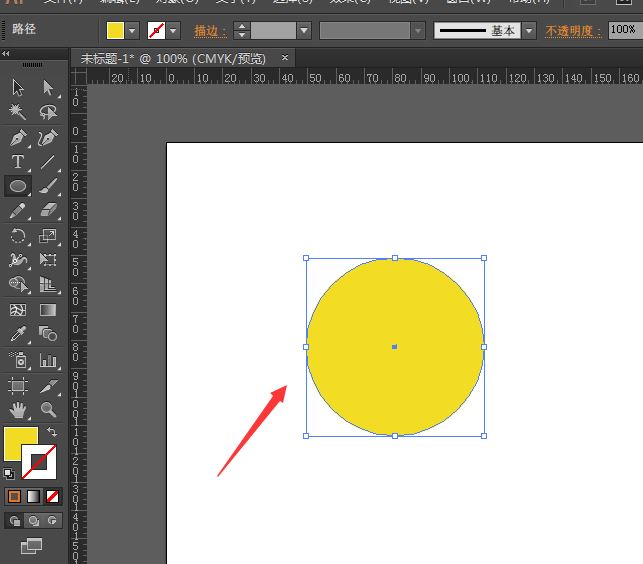Open the 基本 brush definition dropdown
Image resolution: width=643 pixels, height=564 pixels.
529,31
